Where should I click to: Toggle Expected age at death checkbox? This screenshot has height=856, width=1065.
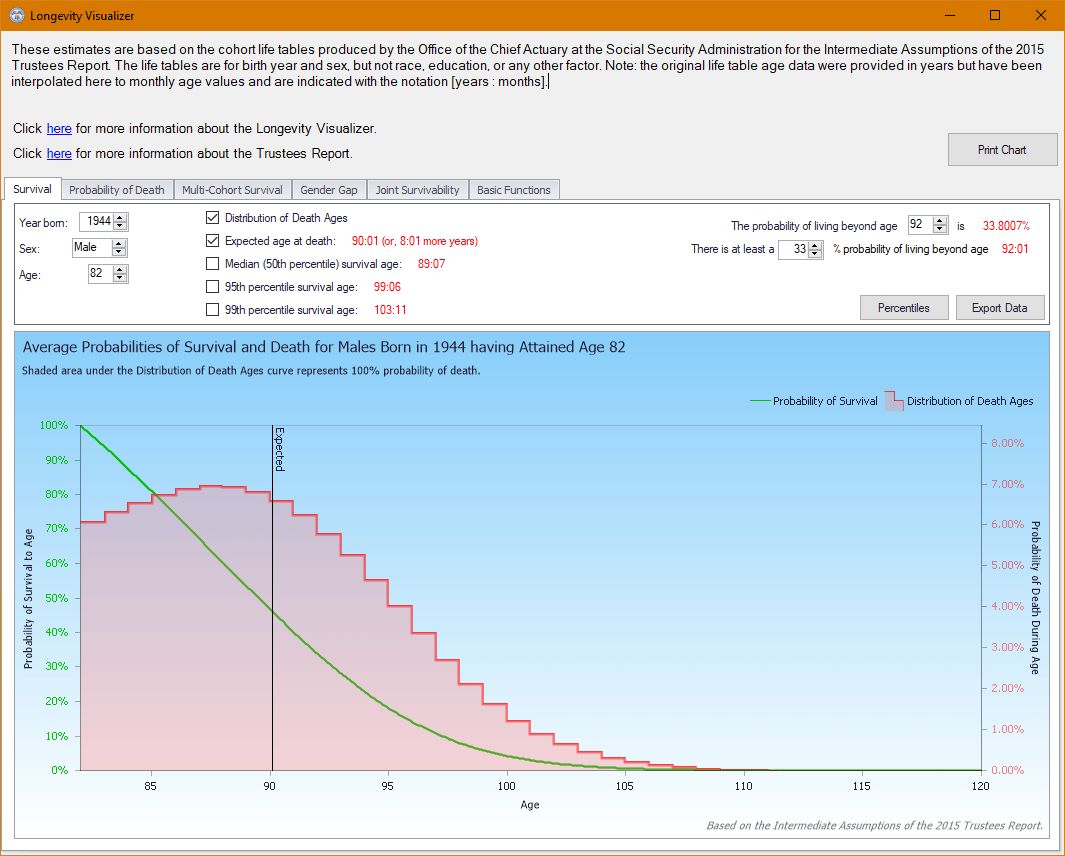coord(213,240)
